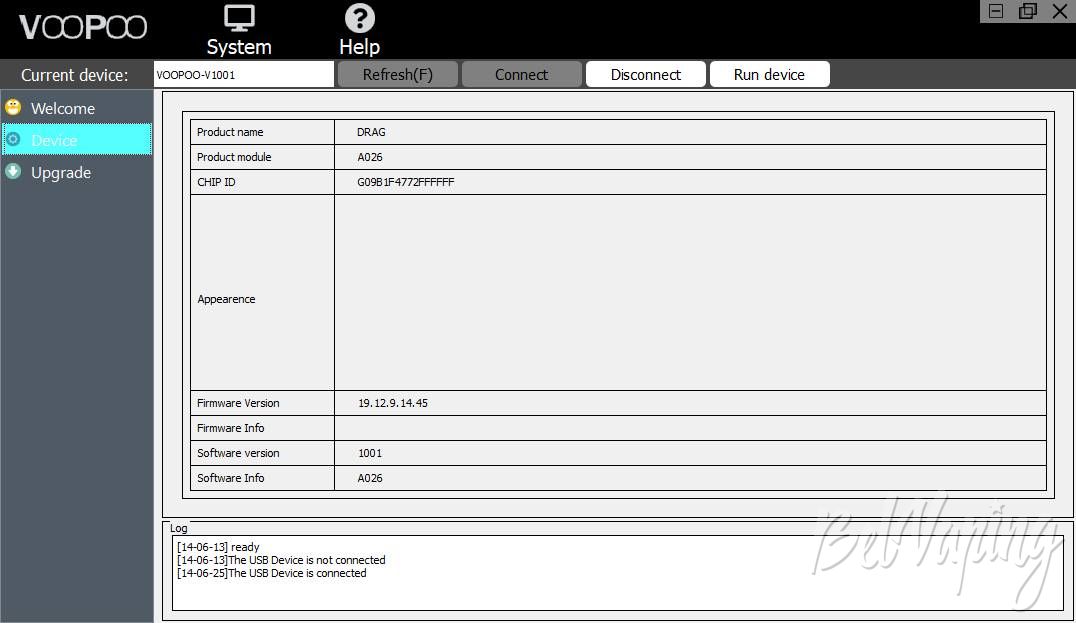
Task: Select the Software version value 1001
Action: coord(370,453)
